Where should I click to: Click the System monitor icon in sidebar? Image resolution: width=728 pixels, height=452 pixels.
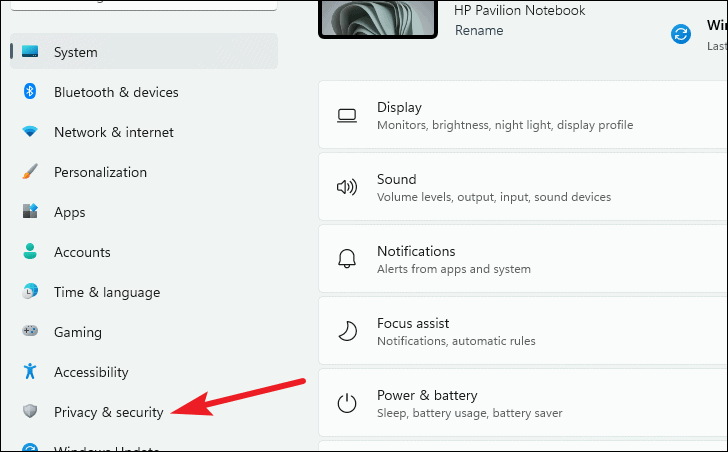point(30,52)
